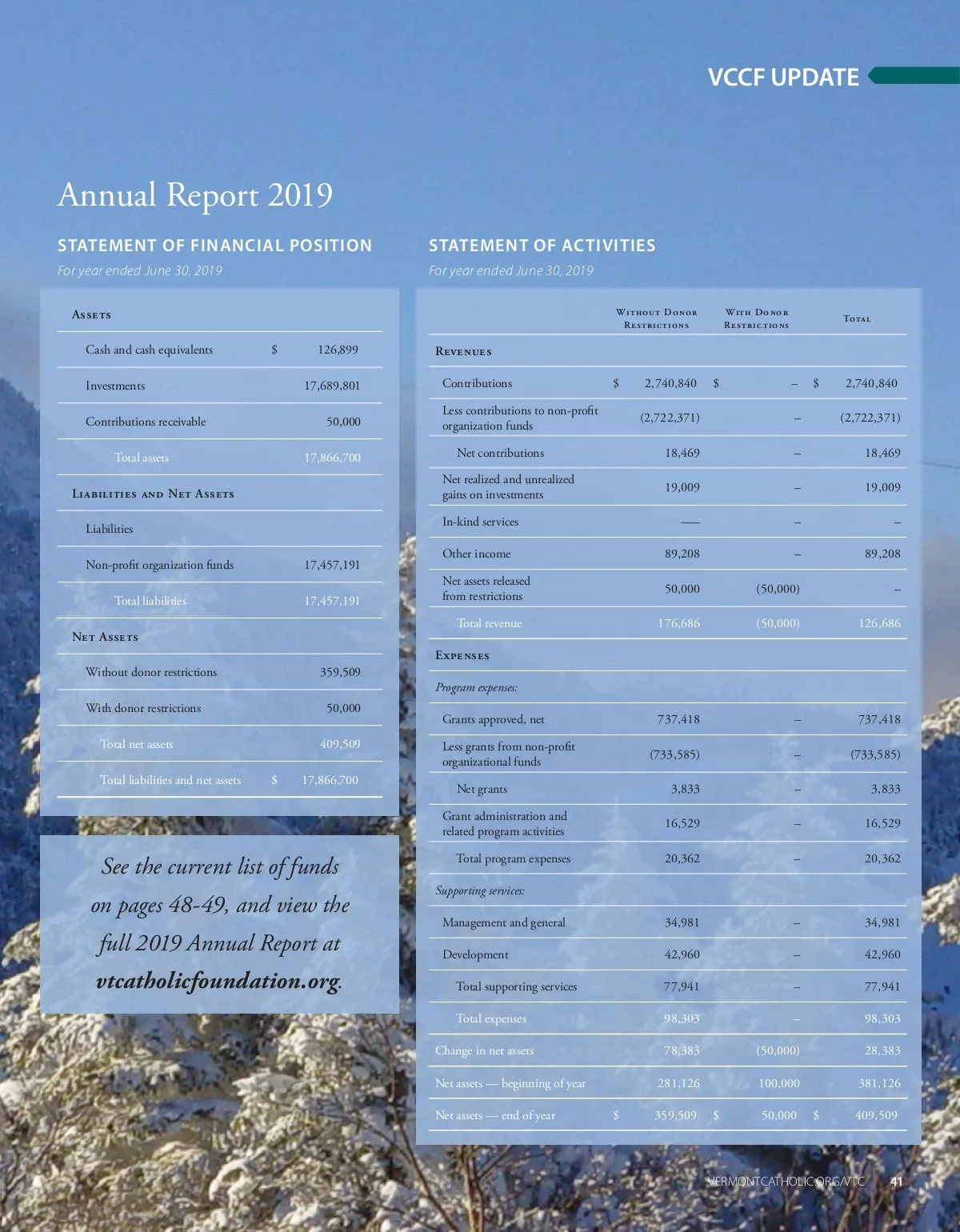
Task: Click the Without Donor Restrictions column header
Action: [656, 318]
